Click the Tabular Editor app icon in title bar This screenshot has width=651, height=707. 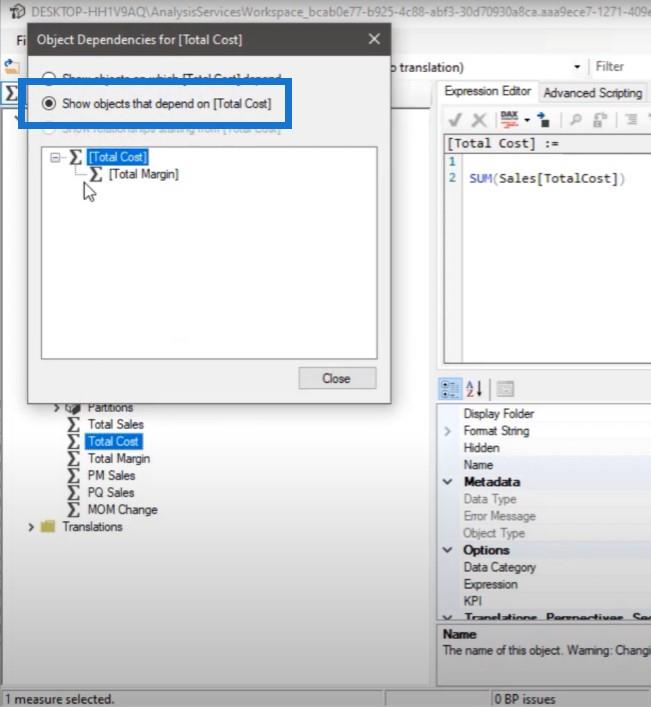17,11
